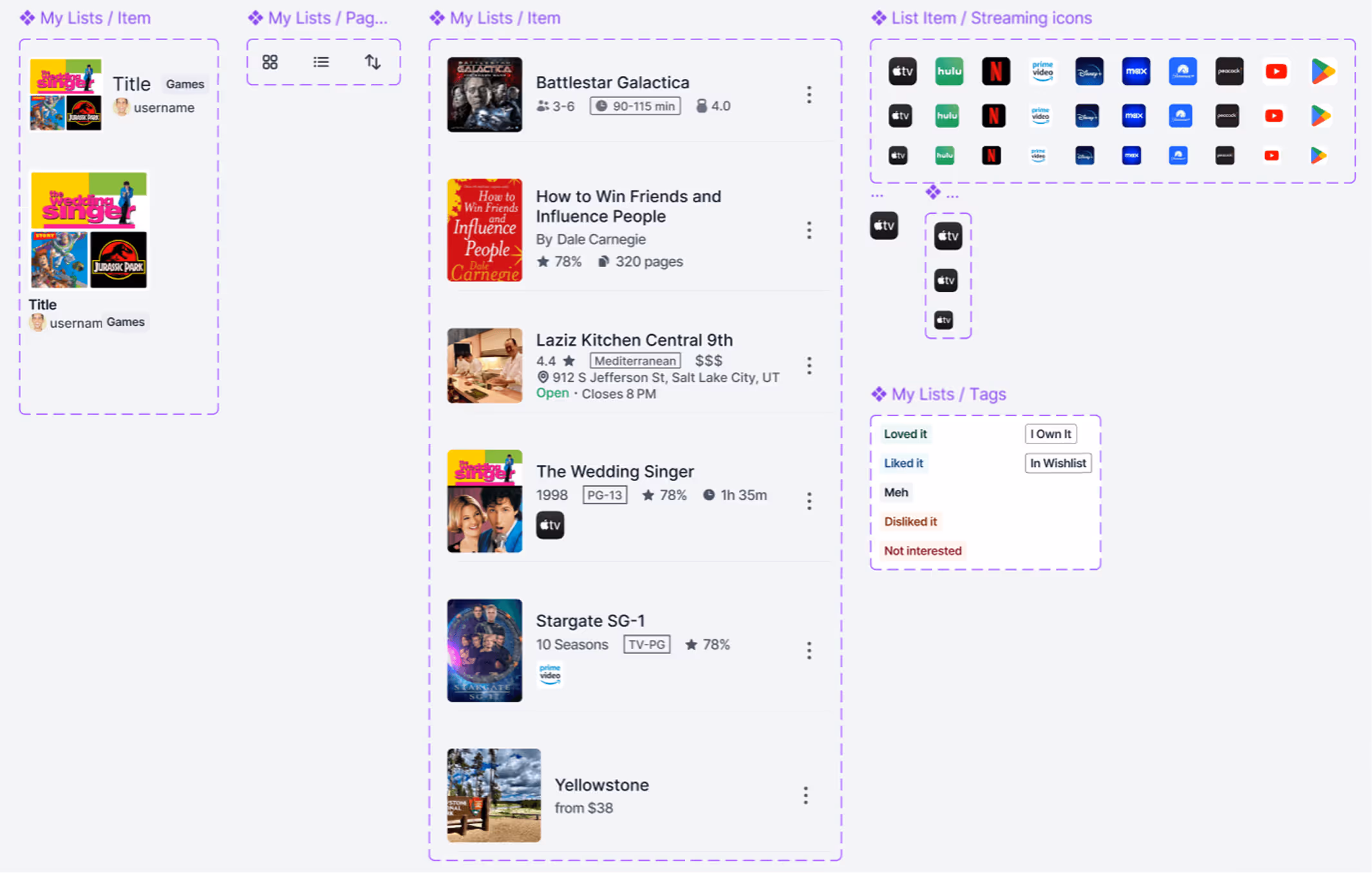Click the Apple TV icon under The Wedding Singer
The width and height of the screenshot is (1372, 873).
[550, 525]
